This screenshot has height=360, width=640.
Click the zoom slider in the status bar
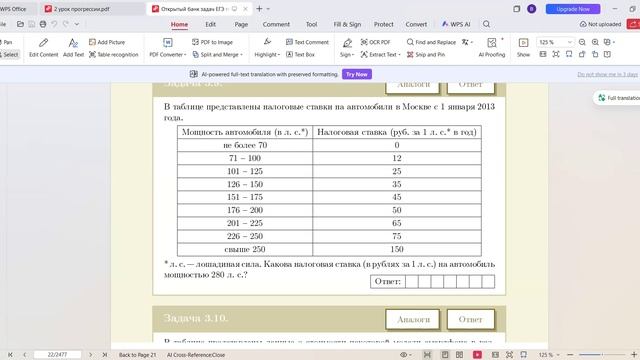tap(602, 355)
